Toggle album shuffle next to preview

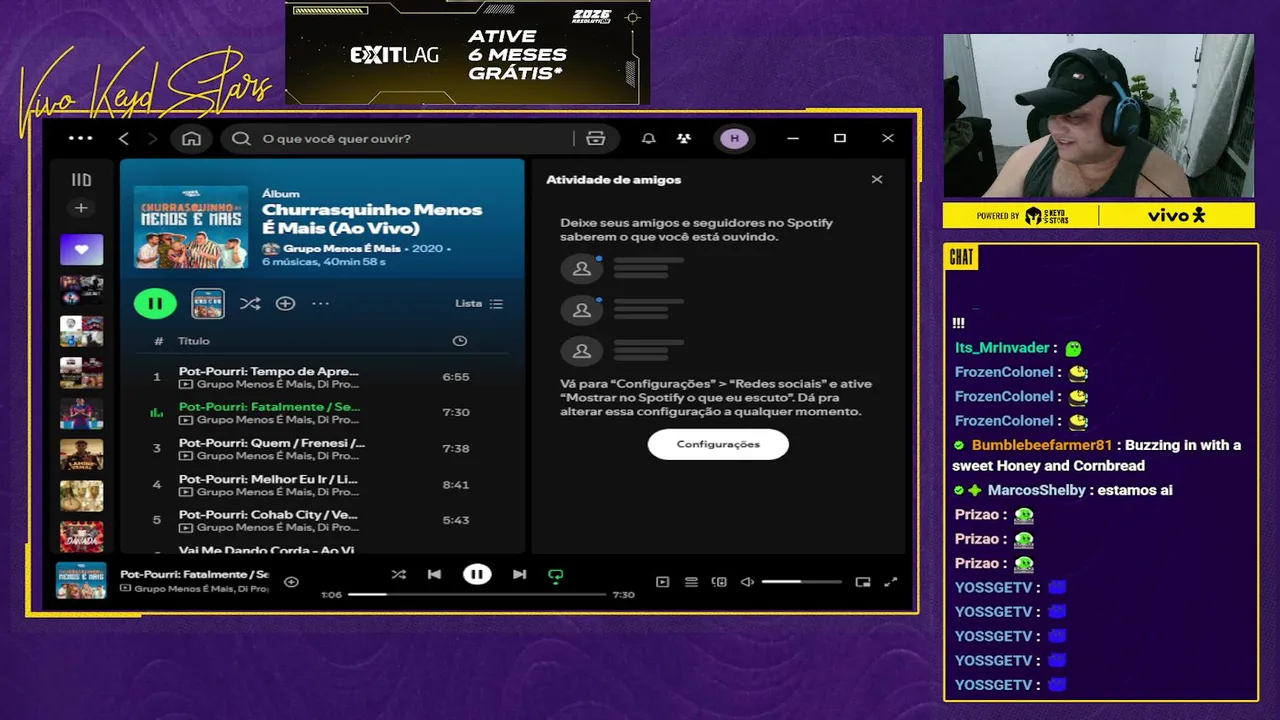click(250, 303)
